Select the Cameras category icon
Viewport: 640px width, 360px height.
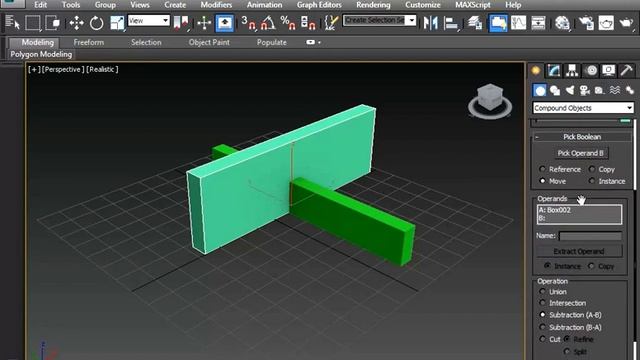[x=585, y=90]
